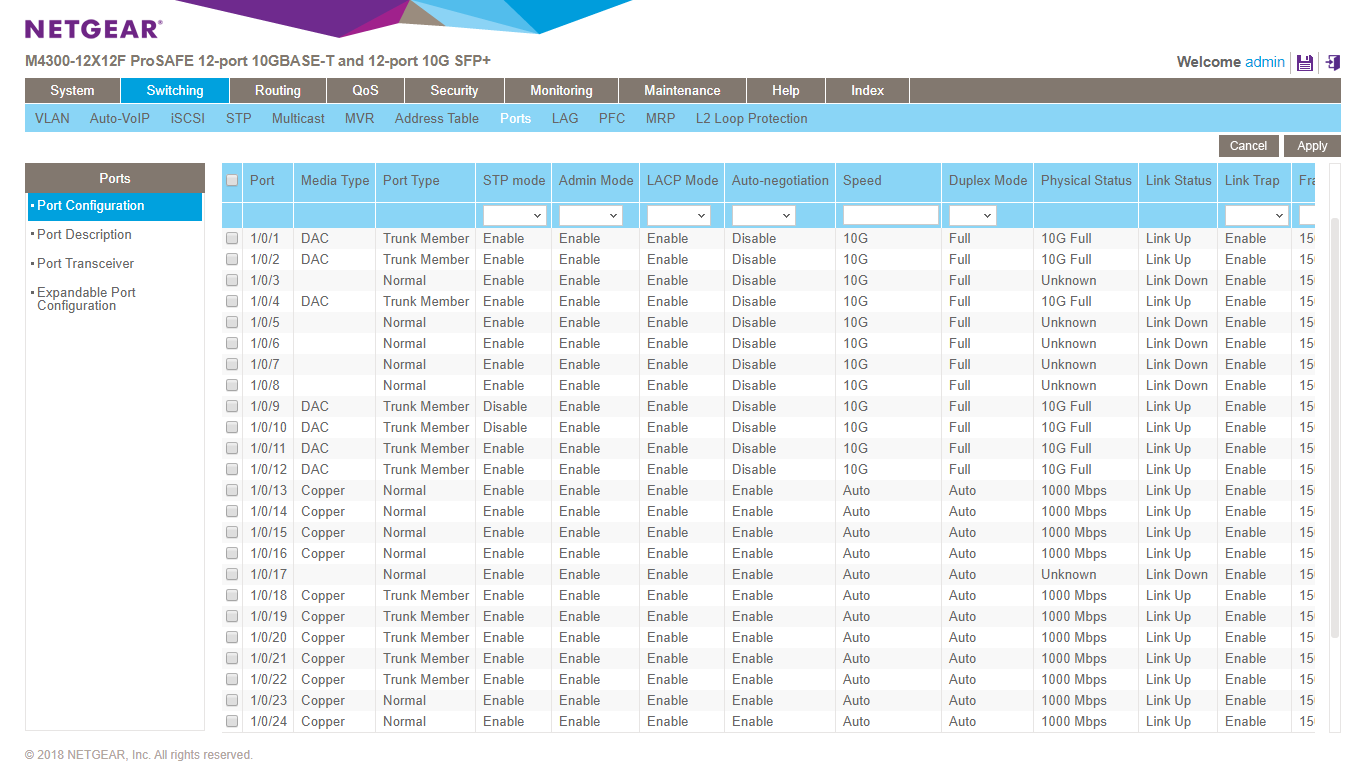1366x768 pixels.
Task: Click the Apply button
Action: (x=1312, y=146)
